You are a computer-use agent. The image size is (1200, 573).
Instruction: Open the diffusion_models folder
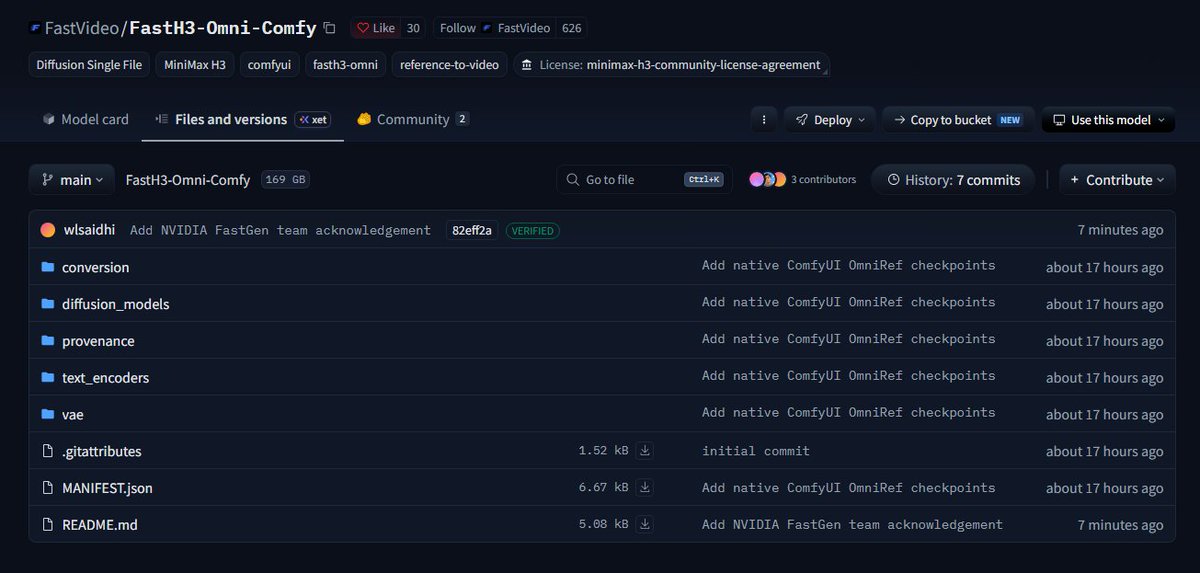[116, 304]
